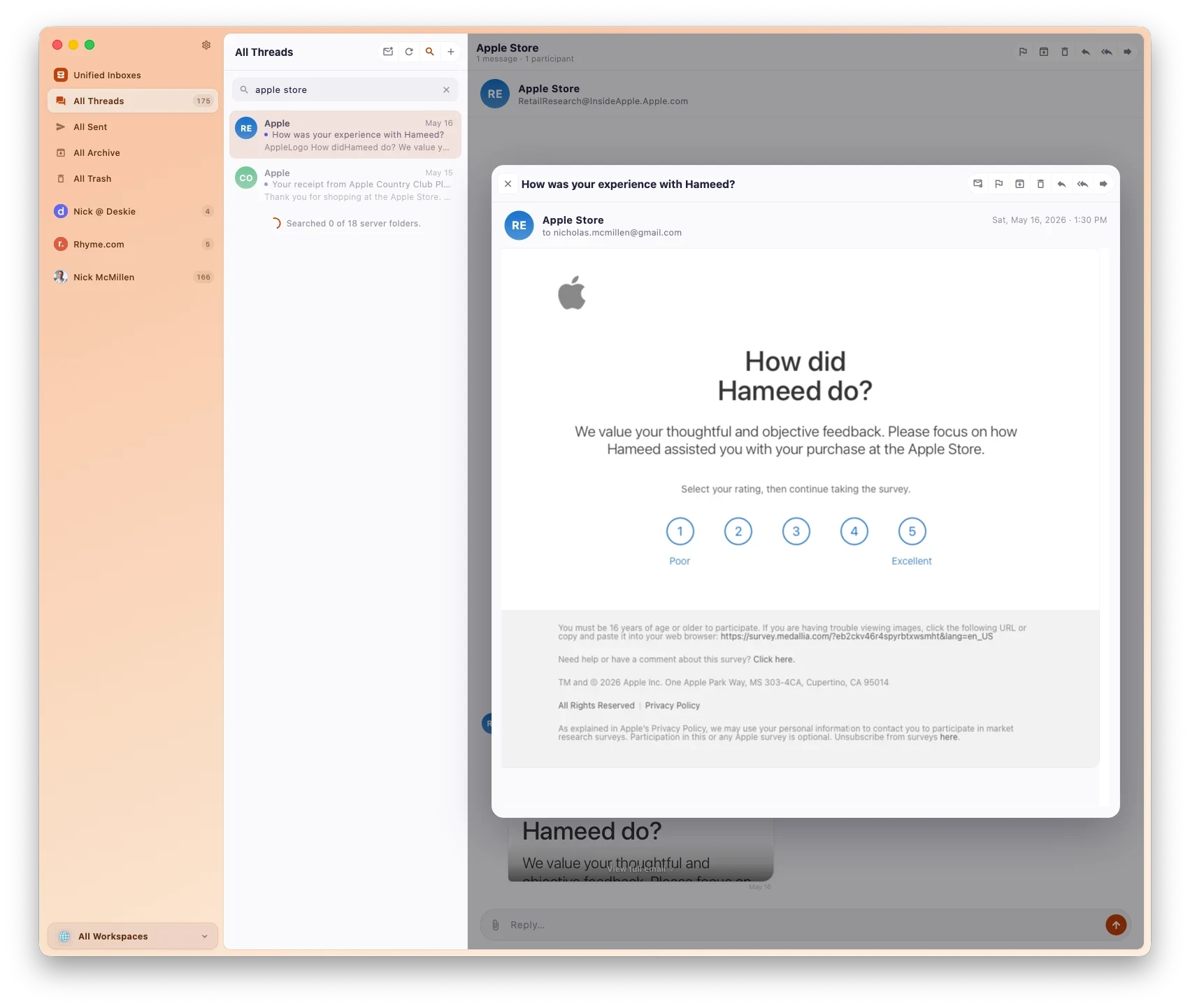Toggle the orange search icon in thread list header
The image size is (1190, 1008).
pyautogui.click(x=430, y=52)
